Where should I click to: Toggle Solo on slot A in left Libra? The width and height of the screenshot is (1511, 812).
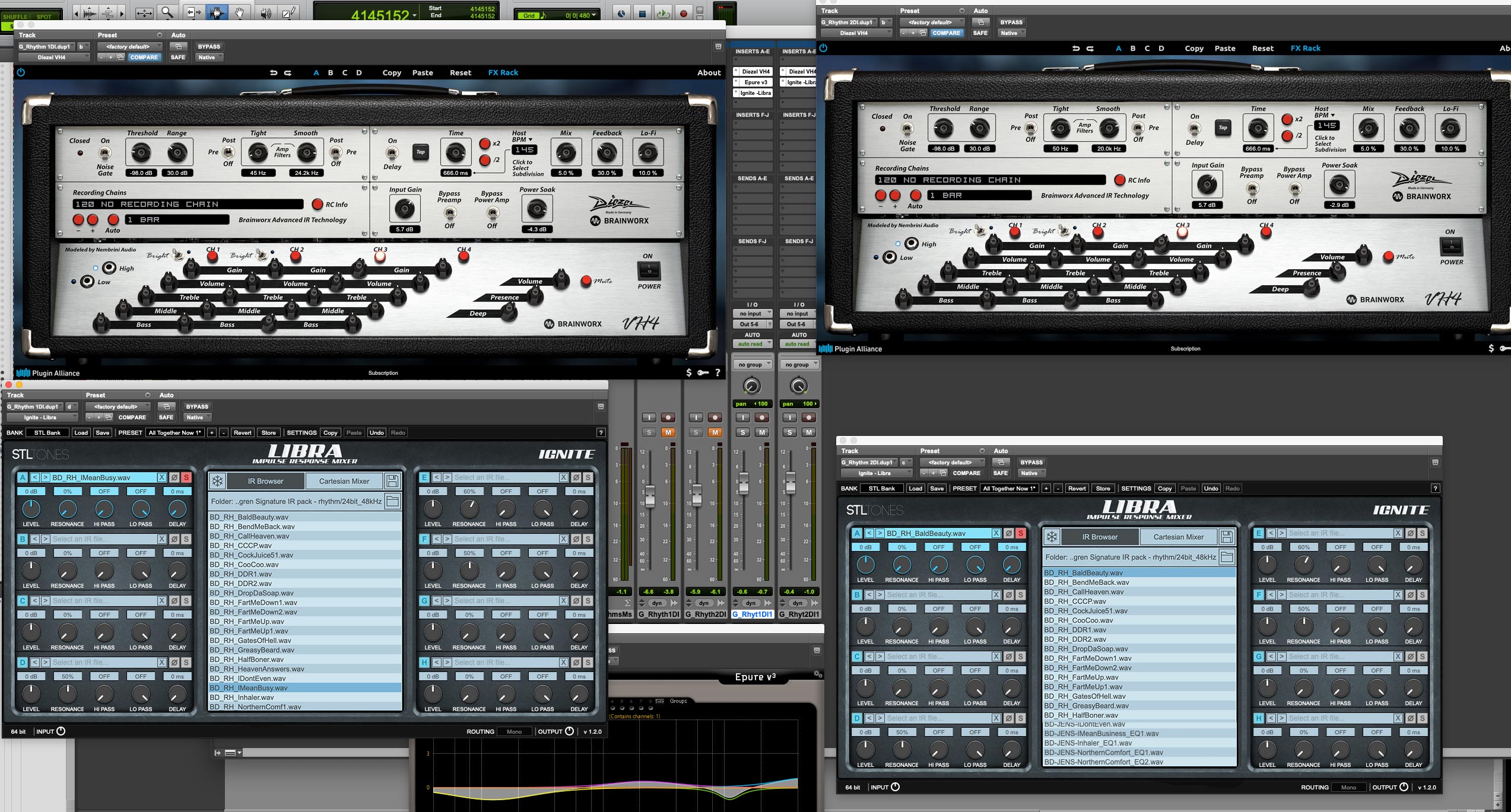point(186,477)
